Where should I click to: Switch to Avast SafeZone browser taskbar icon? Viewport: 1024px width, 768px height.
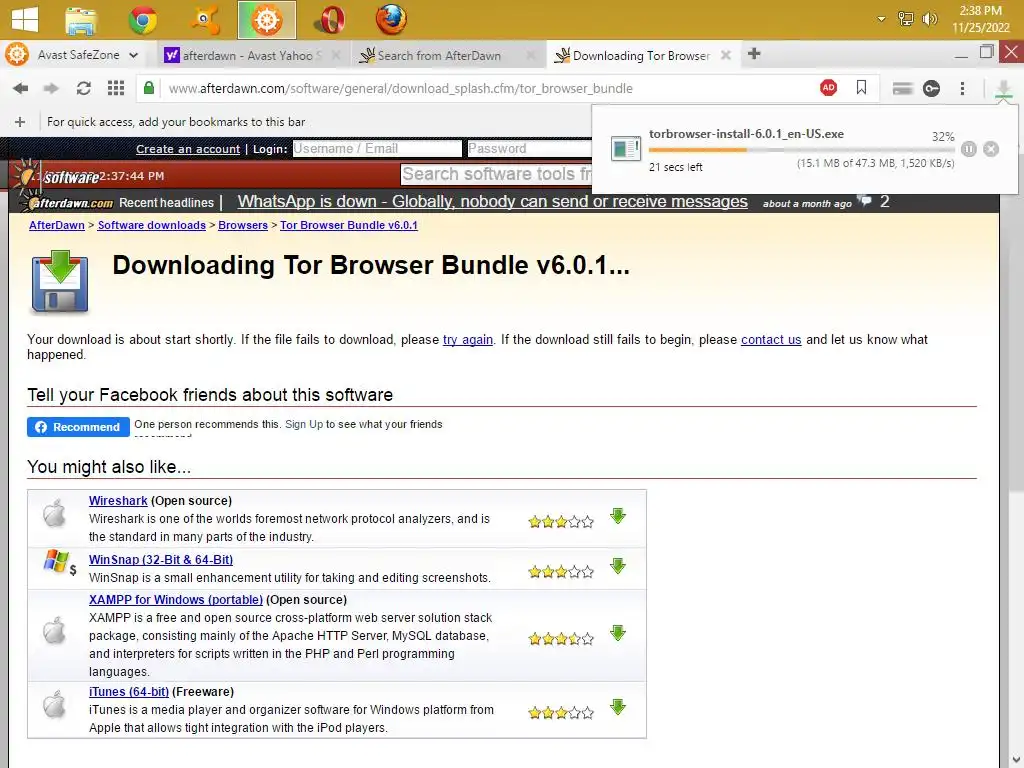[x=266, y=20]
